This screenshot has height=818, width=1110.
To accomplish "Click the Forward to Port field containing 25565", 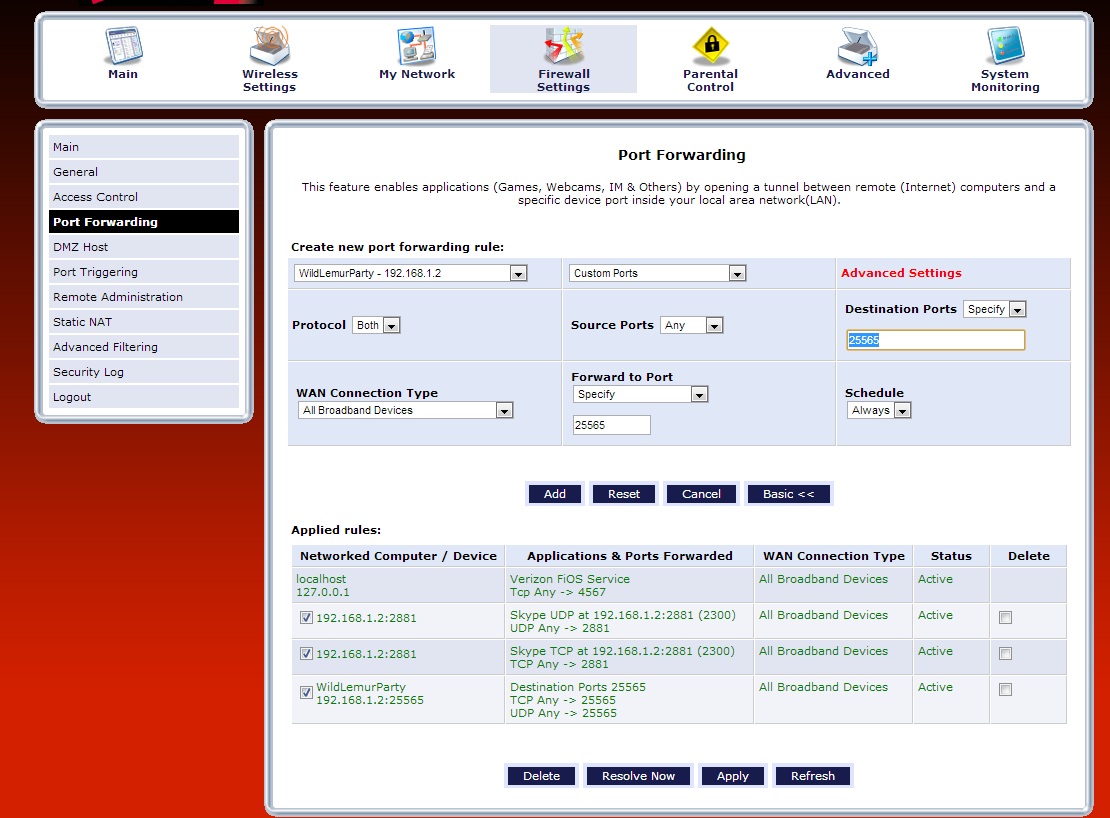I will 612,425.
